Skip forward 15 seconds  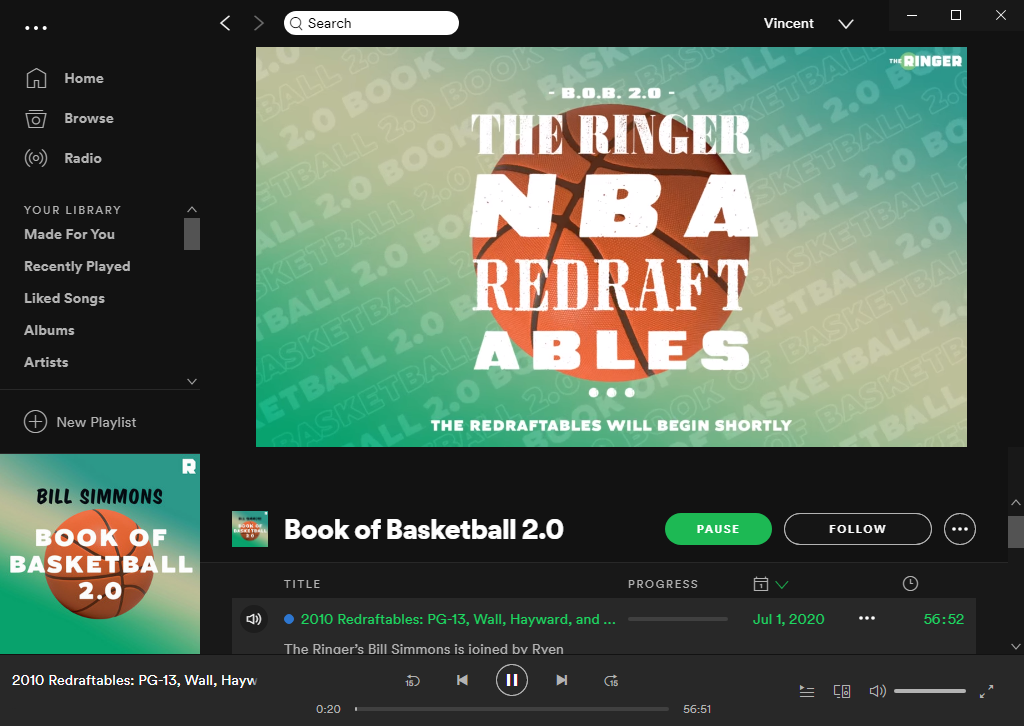(x=611, y=681)
